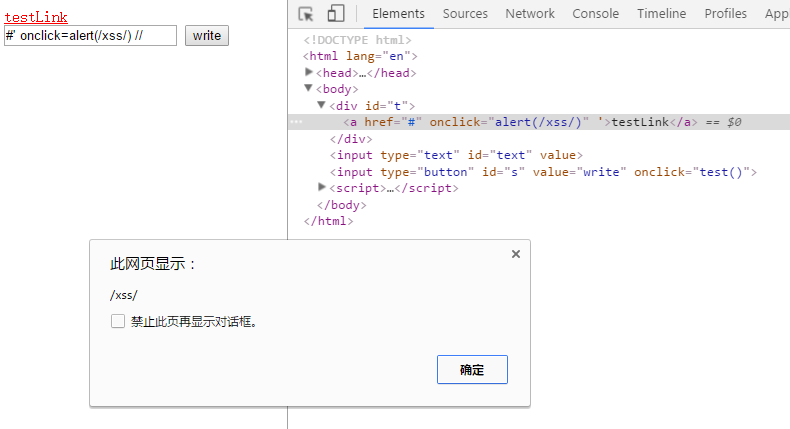Select the html lang="en" line
The height and width of the screenshot is (429, 790).
coord(360,56)
